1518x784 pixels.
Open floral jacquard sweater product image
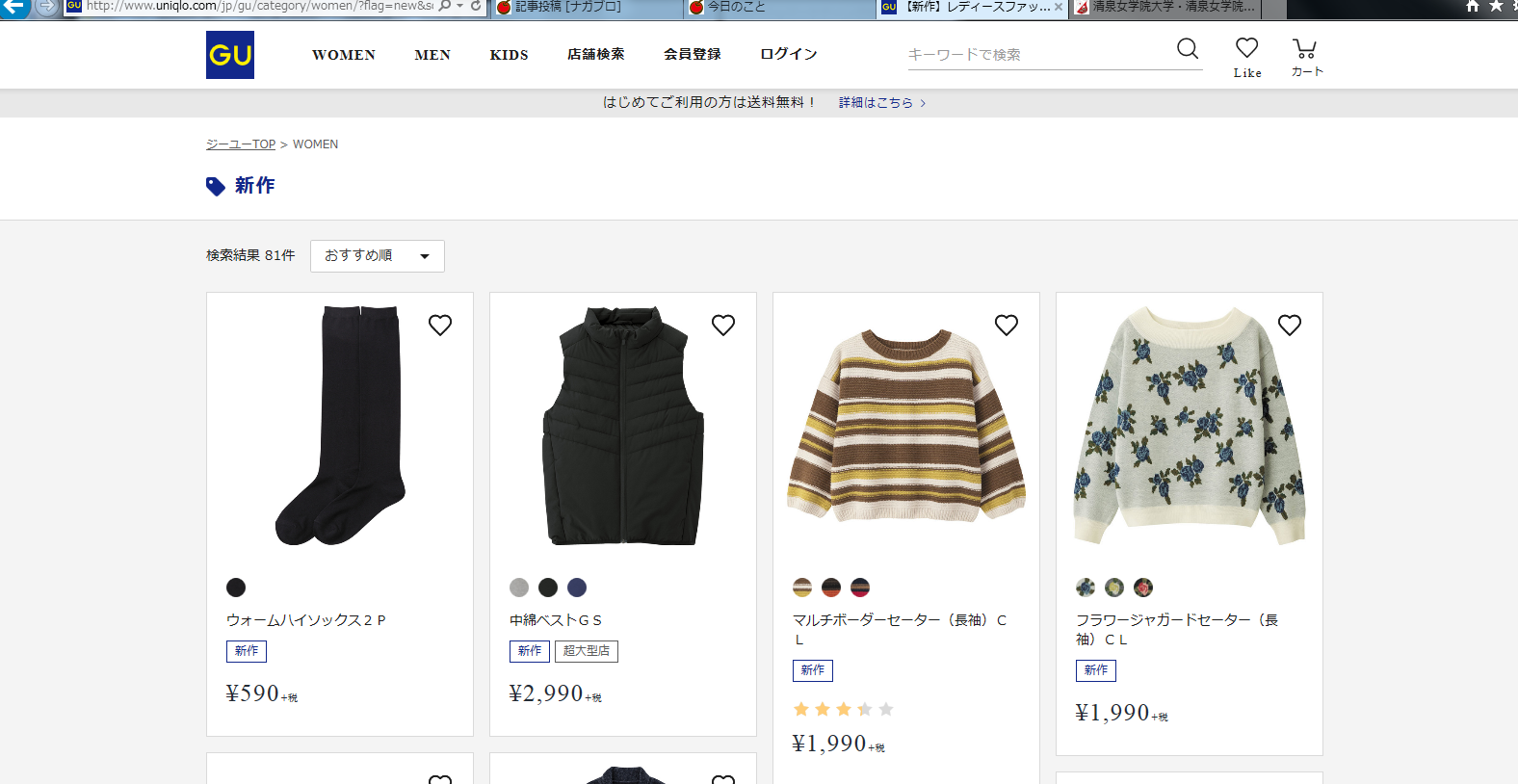tap(1190, 426)
